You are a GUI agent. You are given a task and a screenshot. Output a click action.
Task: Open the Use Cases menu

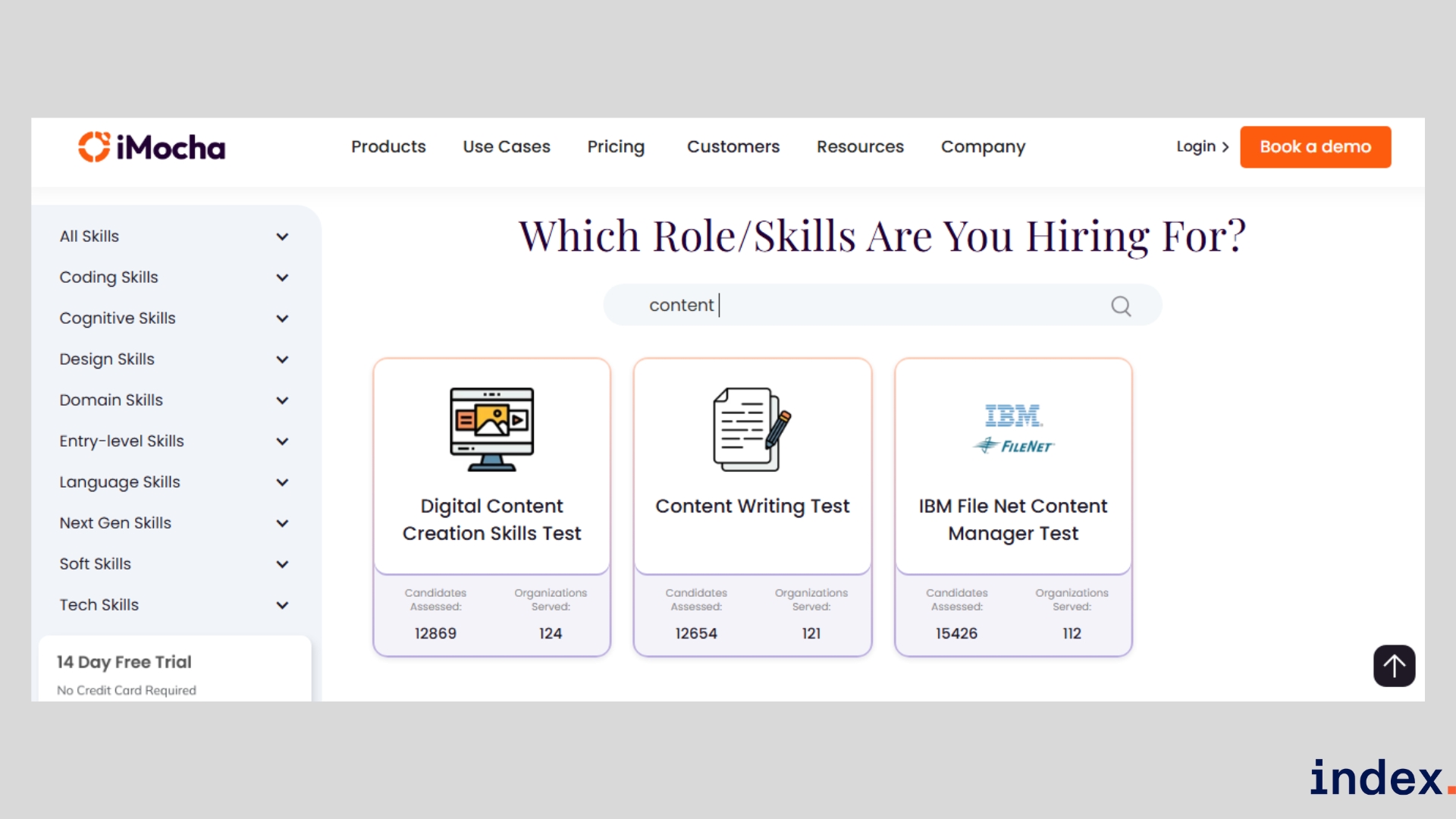tap(507, 146)
